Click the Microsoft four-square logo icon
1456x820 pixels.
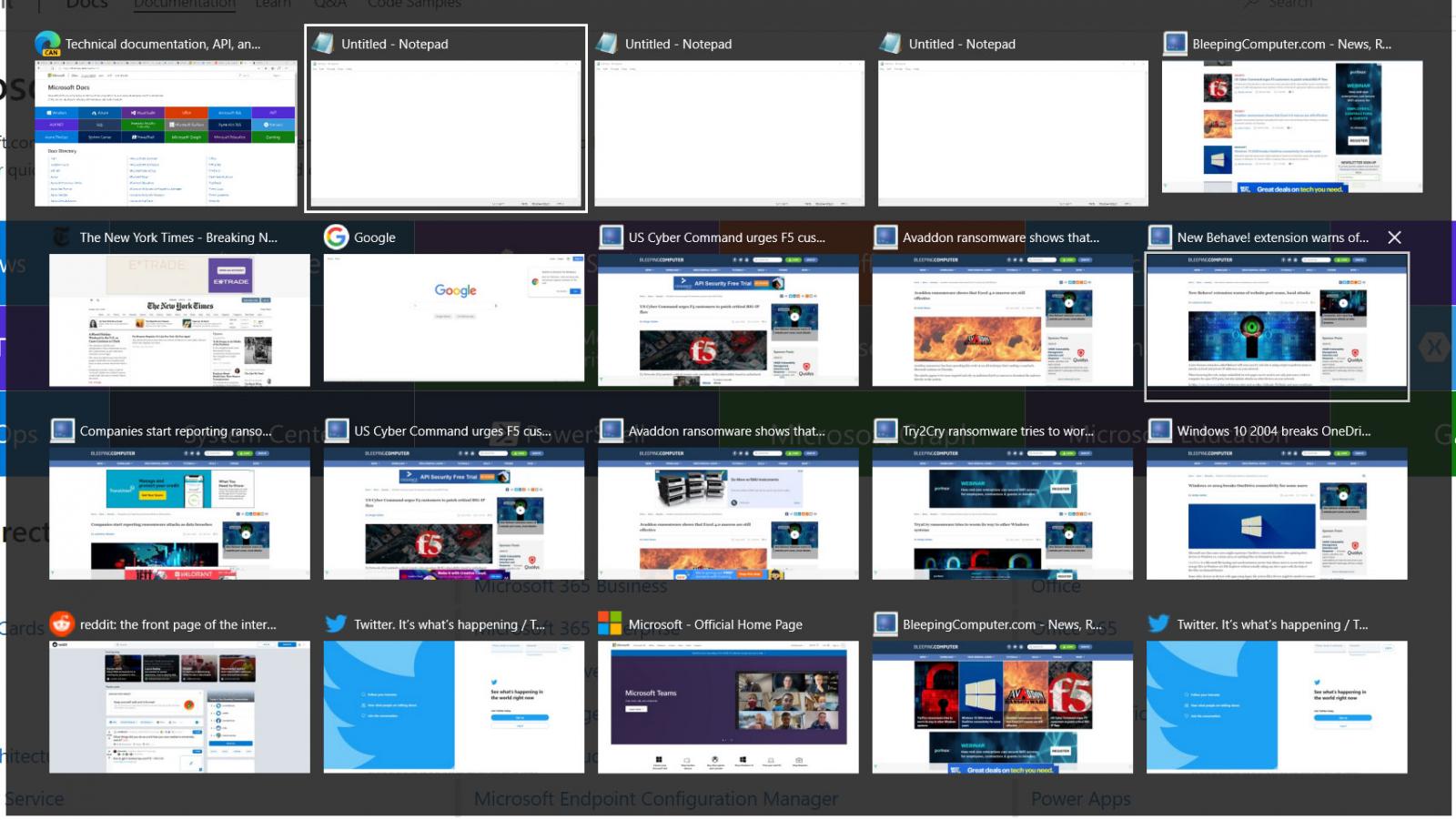[610, 624]
